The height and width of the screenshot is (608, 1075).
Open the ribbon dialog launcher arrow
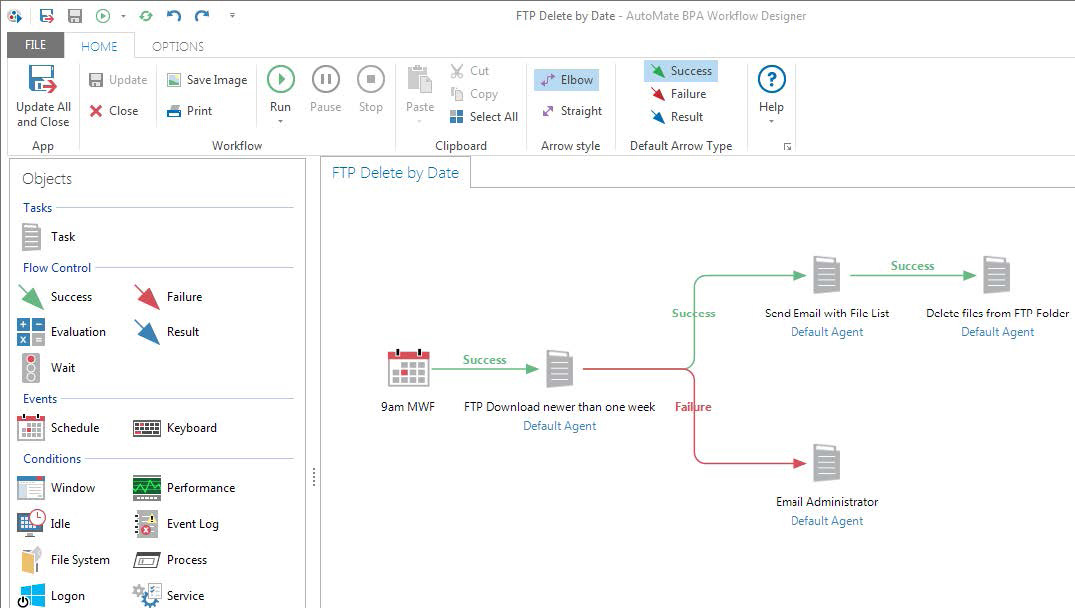(x=787, y=146)
